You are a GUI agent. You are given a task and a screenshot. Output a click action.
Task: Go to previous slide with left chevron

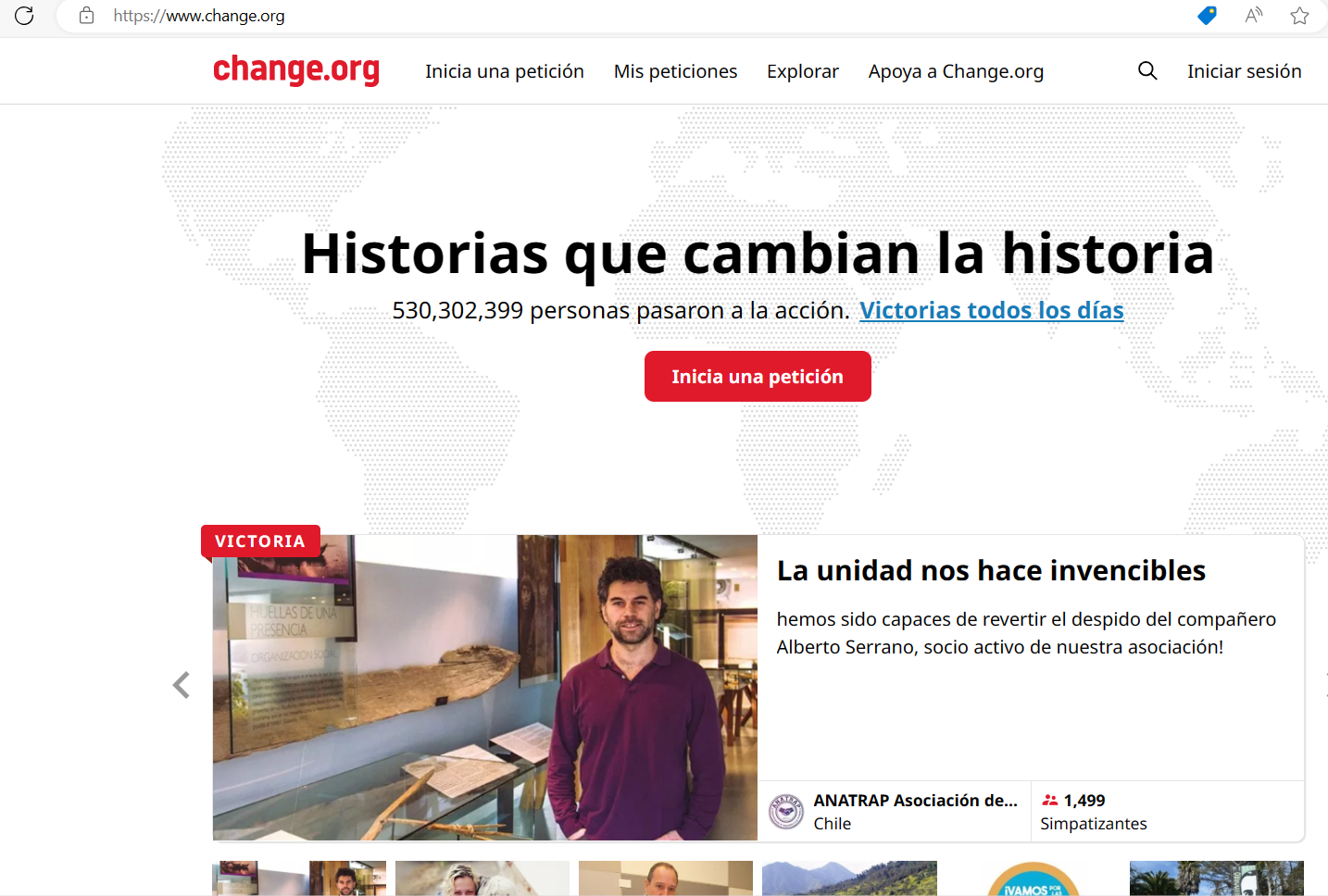[x=182, y=685]
